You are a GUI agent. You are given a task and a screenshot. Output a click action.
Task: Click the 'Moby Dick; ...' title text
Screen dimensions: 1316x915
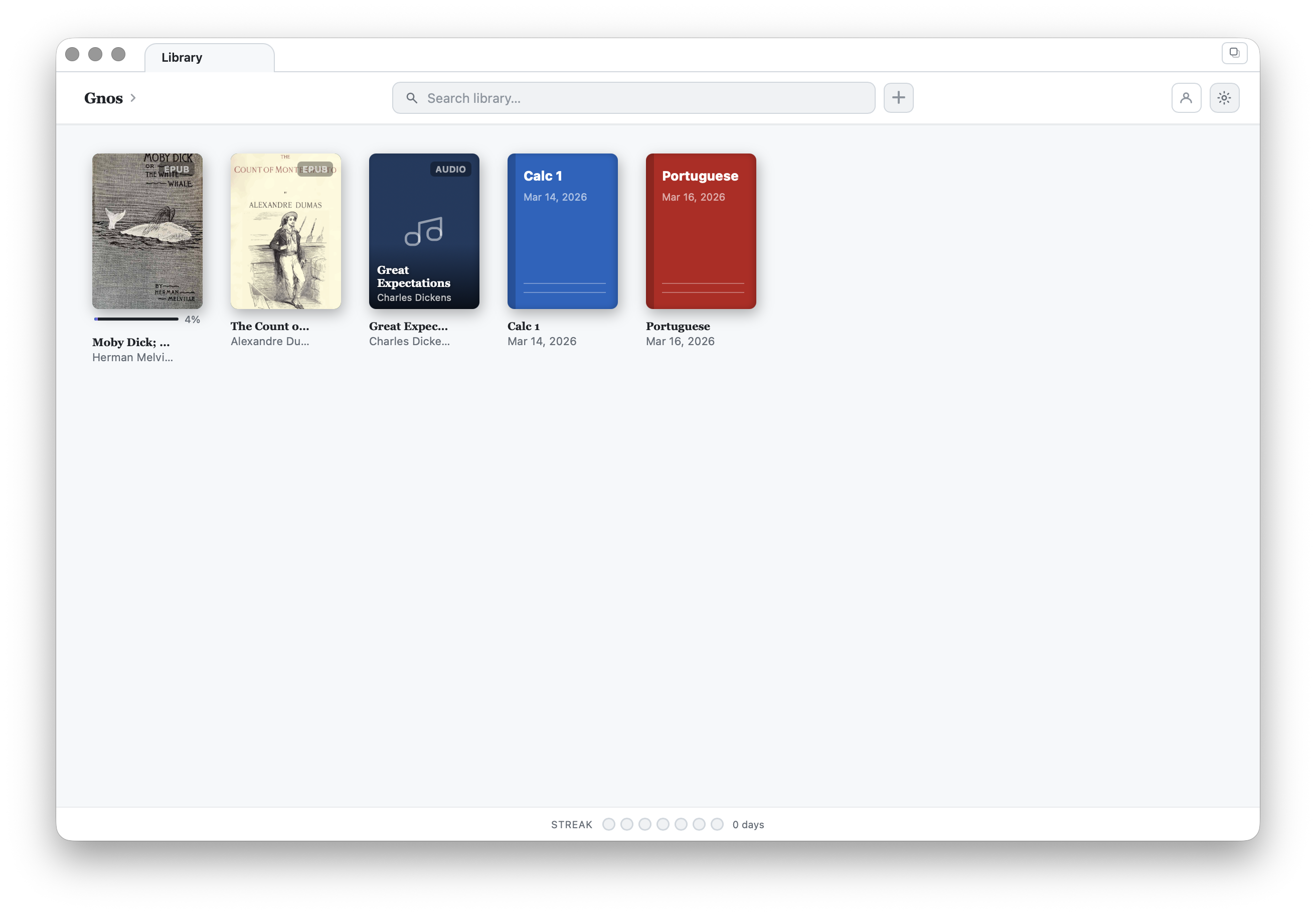(x=131, y=342)
